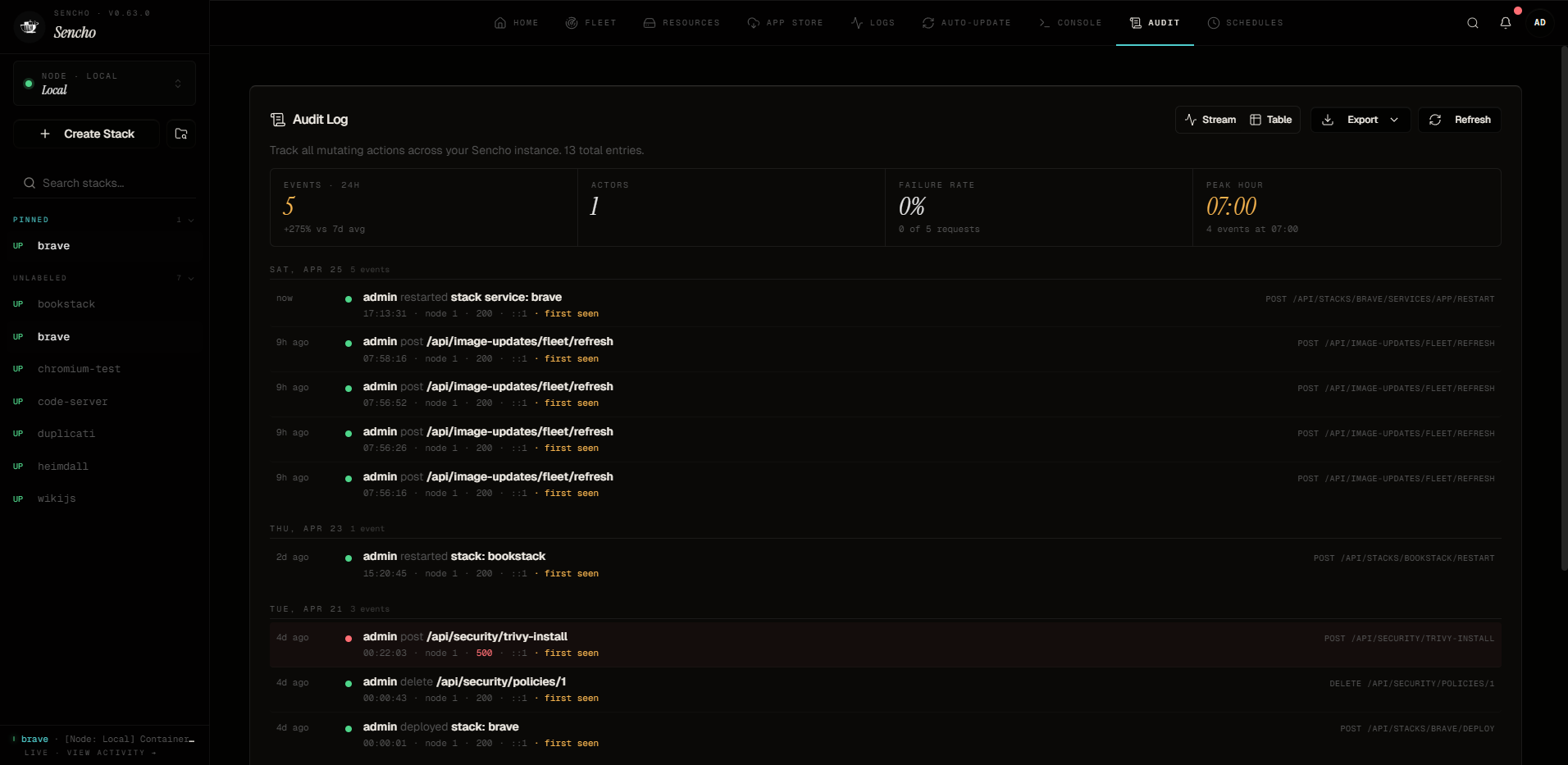1568x765 pixels.
Task: Click the 500 status code
Action: (485, 653)
